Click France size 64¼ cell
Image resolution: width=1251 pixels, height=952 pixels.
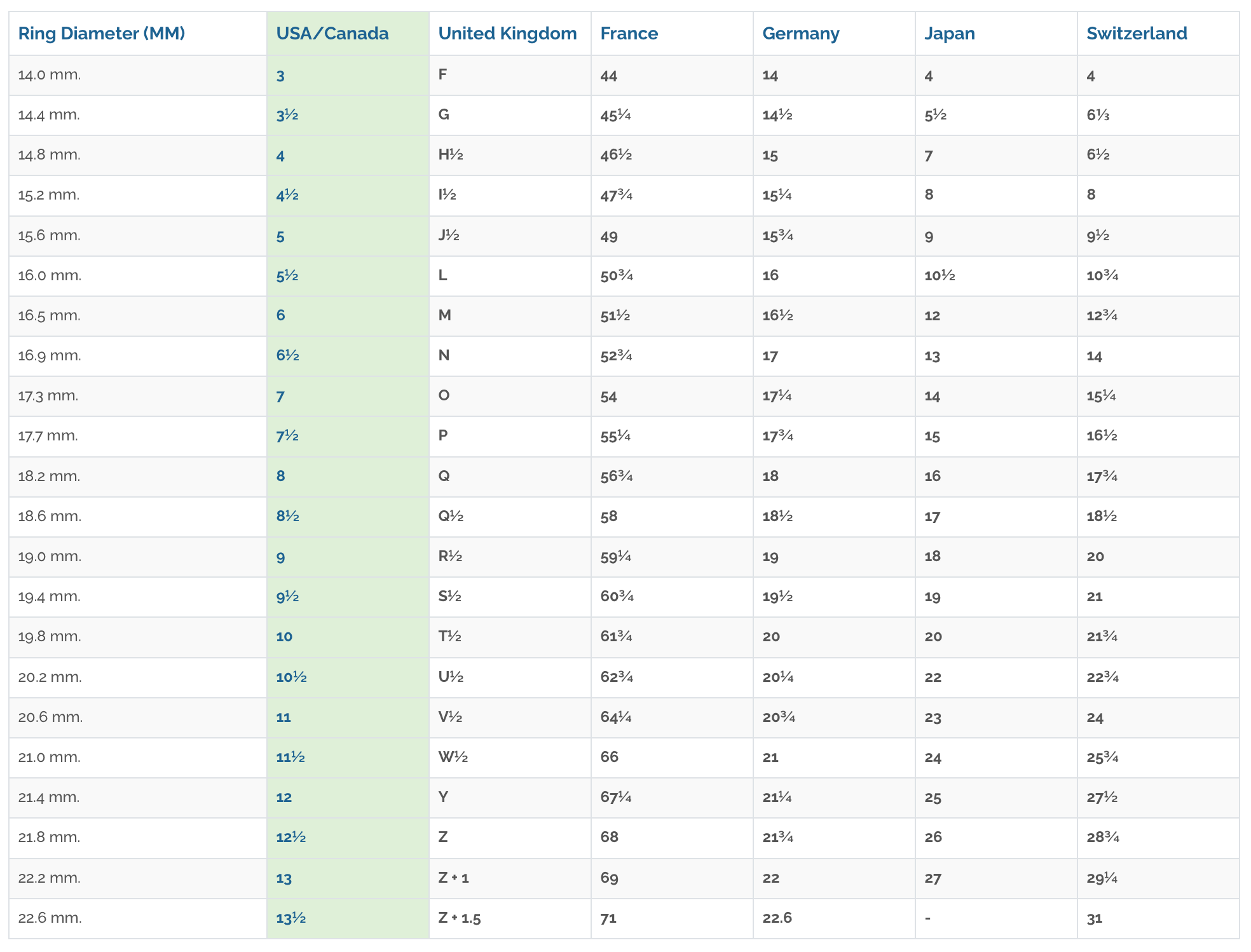point(672,717)
